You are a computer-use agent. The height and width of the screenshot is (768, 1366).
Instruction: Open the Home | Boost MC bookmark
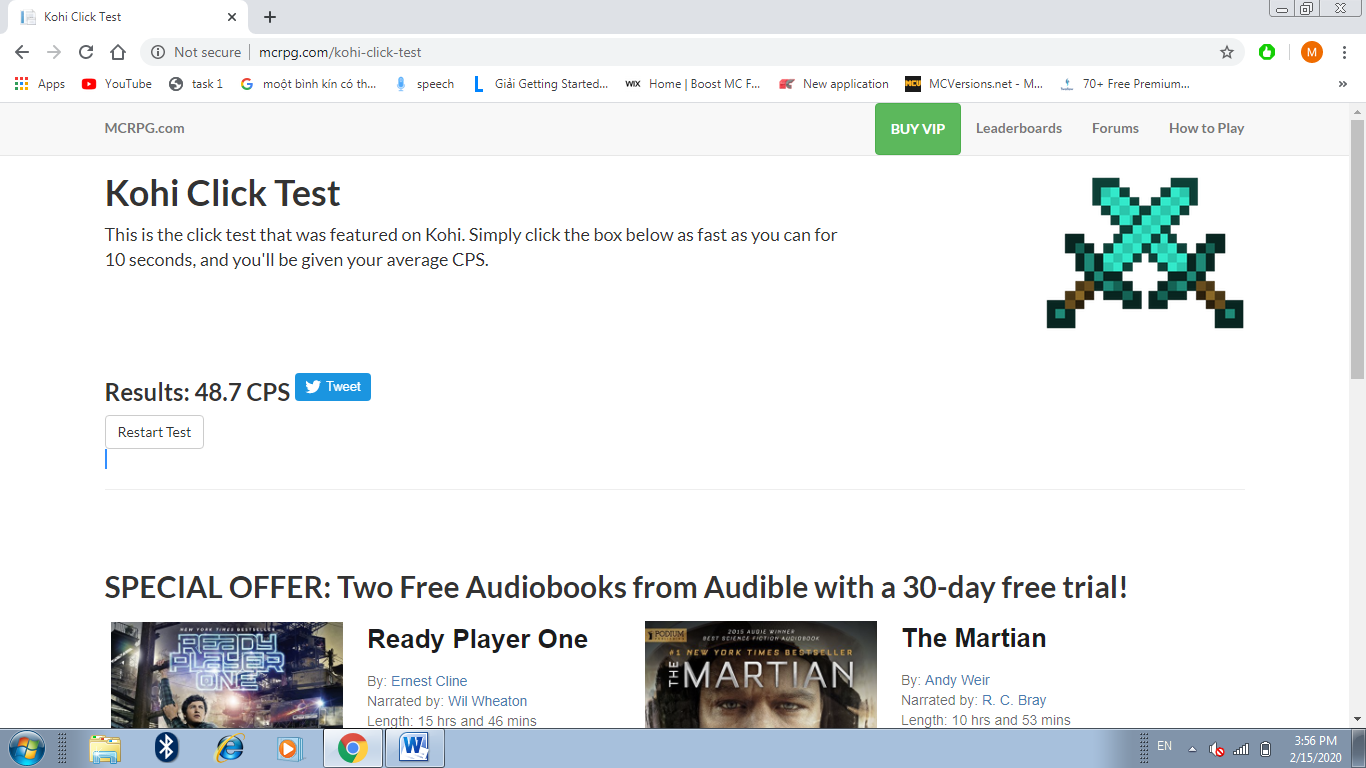693,84
